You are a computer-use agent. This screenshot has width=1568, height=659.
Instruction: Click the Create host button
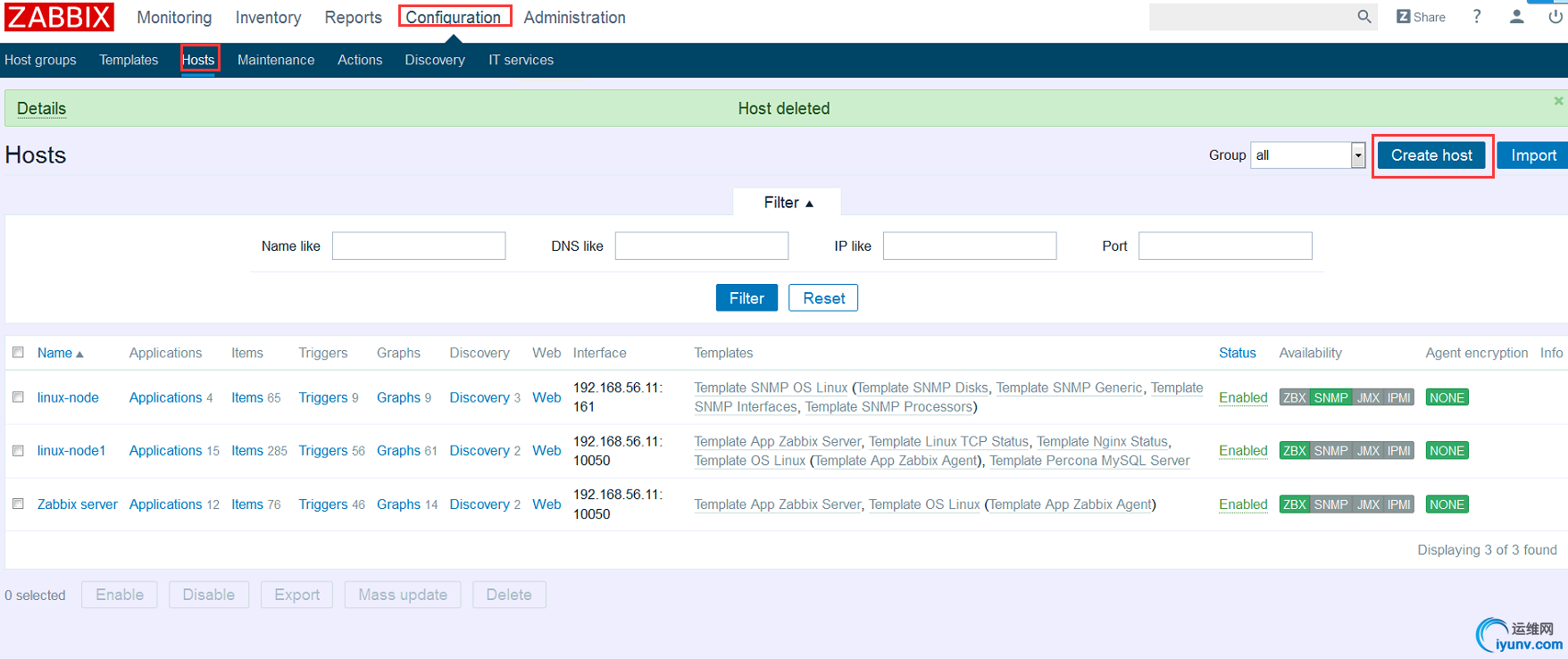pos(1431,155)
